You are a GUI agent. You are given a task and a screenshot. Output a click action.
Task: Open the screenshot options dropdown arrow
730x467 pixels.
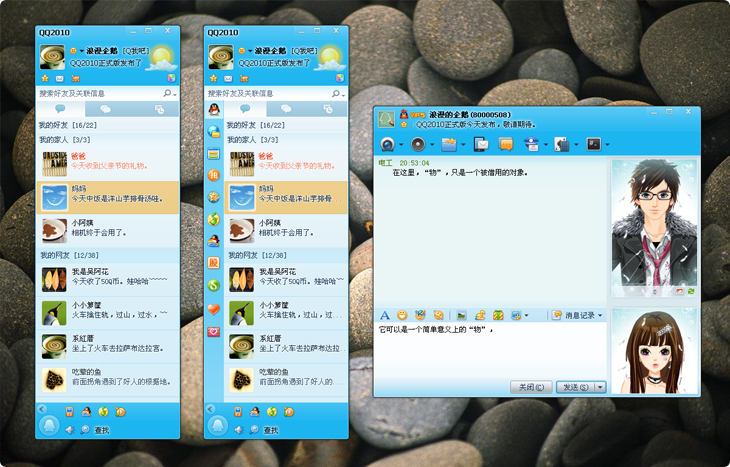(527, 316)
